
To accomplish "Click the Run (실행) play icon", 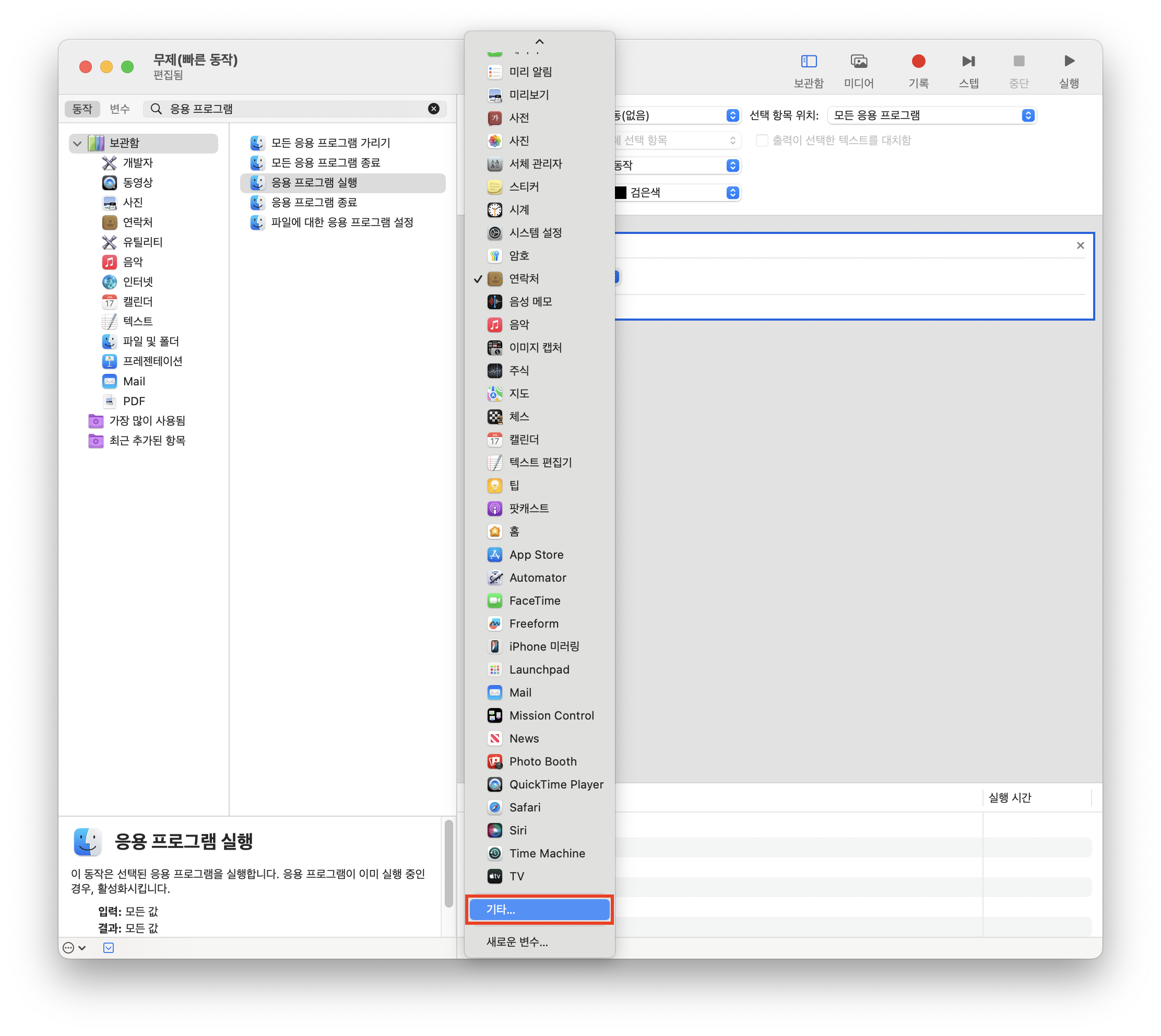I will coord(1068,62).
